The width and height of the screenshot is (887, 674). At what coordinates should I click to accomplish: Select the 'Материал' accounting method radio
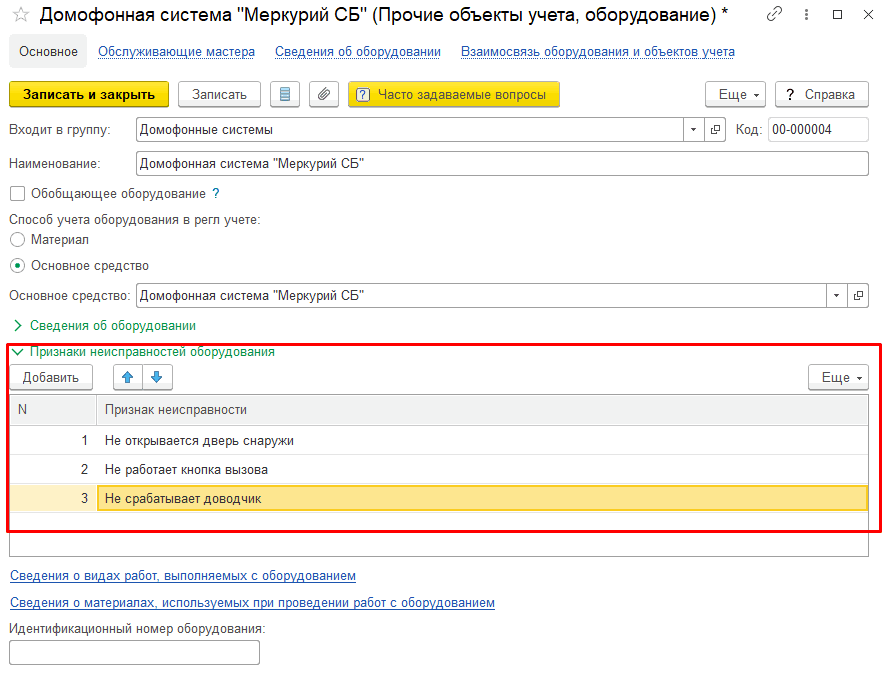[x=18, y=239]
